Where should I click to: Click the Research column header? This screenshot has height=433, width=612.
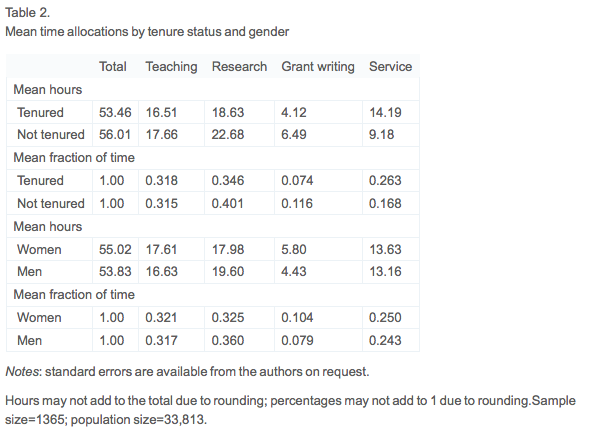(239, 67)
